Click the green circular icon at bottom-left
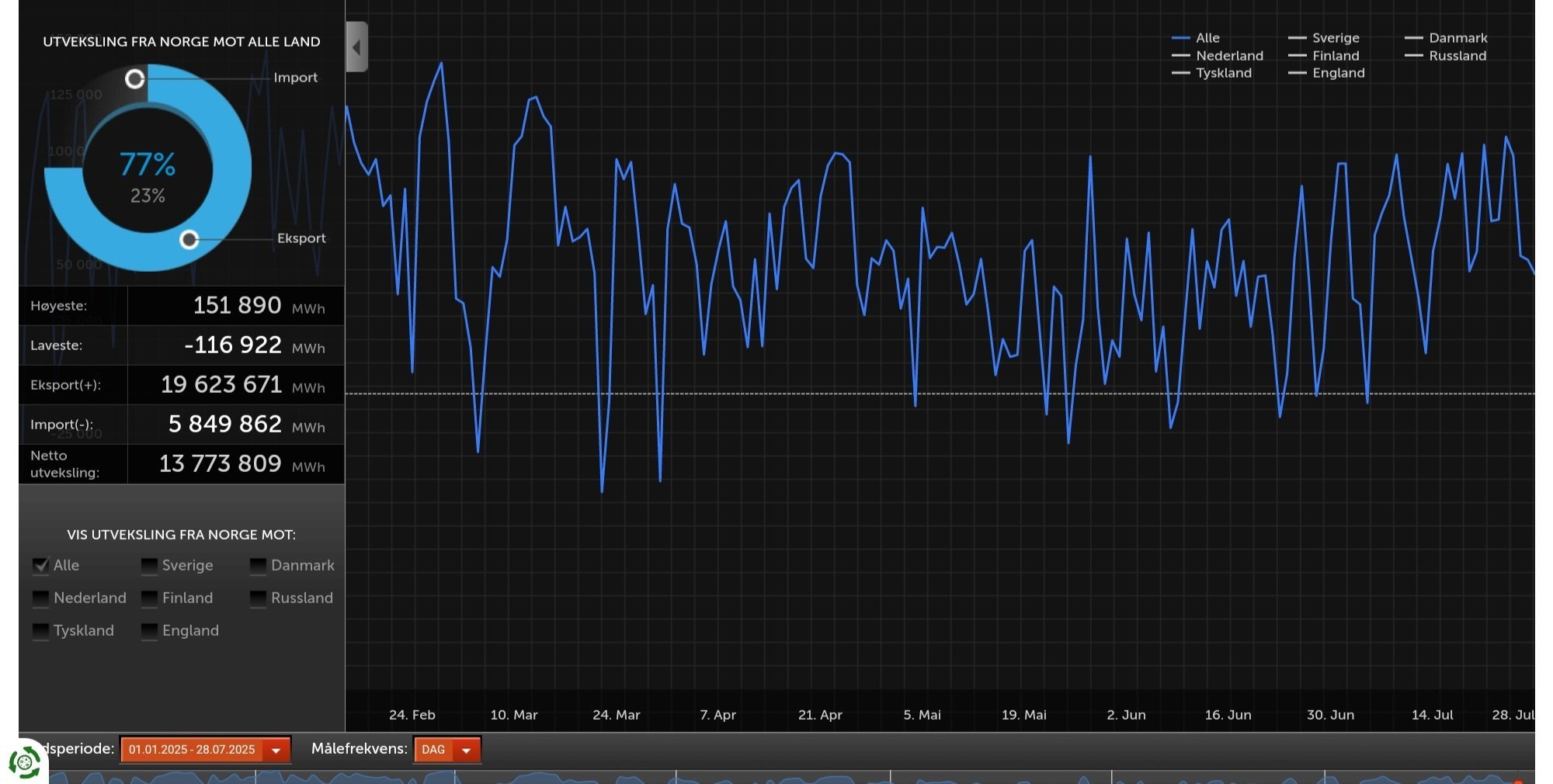 (x=25, y=762)
